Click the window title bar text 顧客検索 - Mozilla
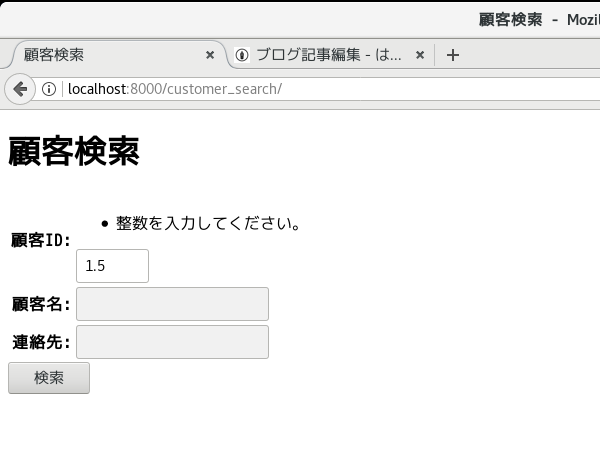This screenshot has height=450, width=600. (539, 20)
